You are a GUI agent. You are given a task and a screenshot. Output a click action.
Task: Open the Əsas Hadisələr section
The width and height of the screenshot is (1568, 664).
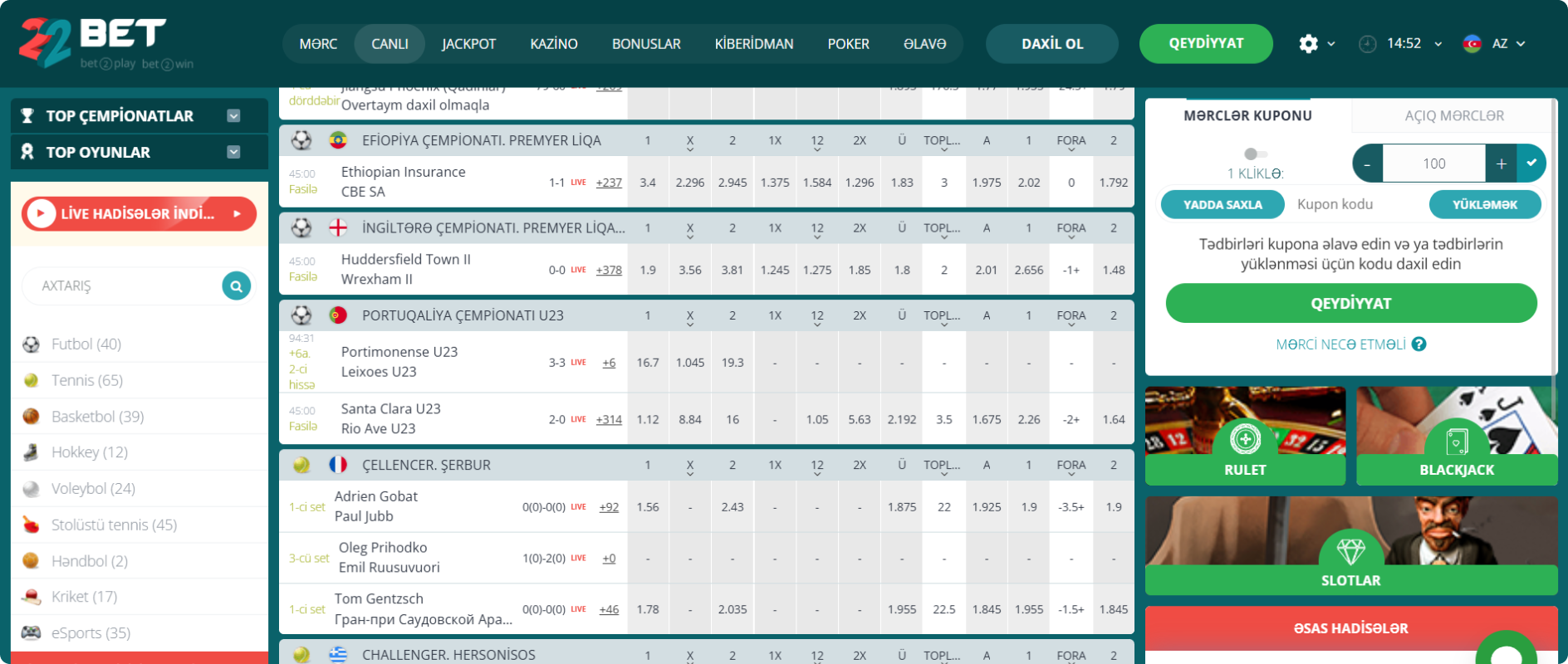1351,628
